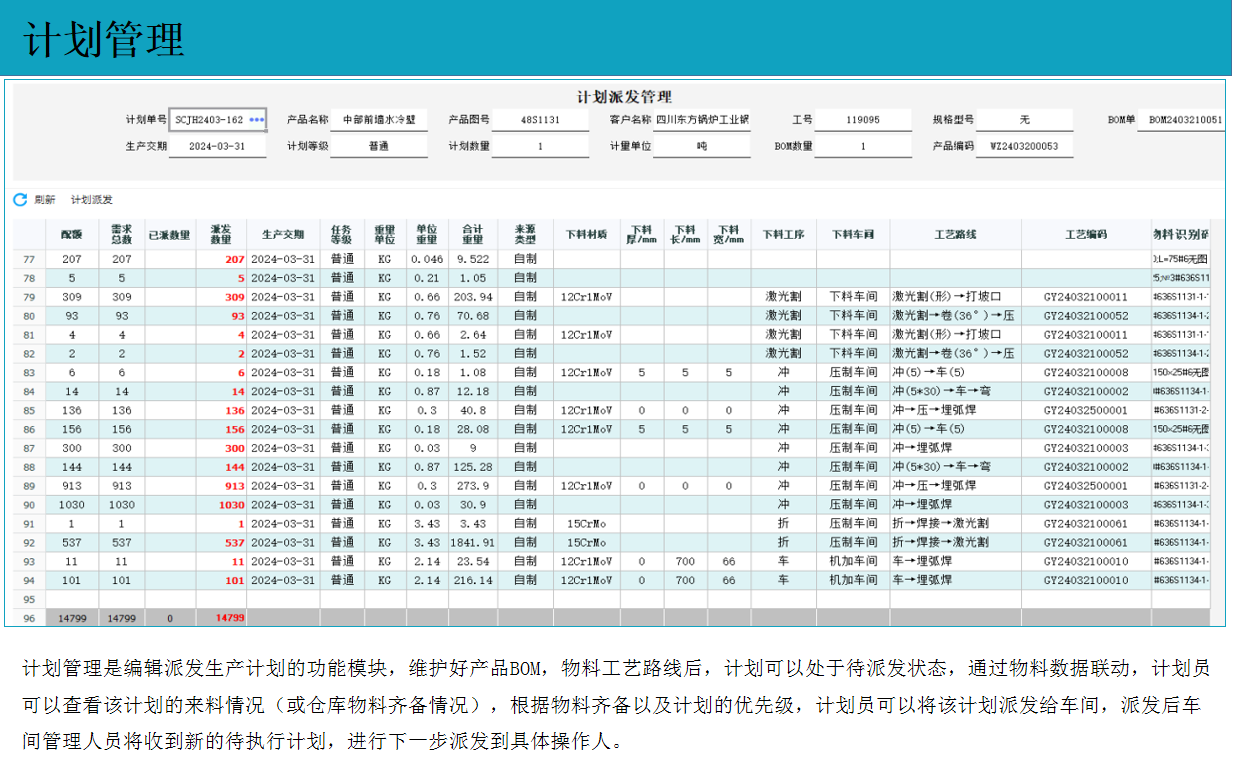Click the BOM单 field BOM2403210051
1234x757 pixels.
point(1184,119)
